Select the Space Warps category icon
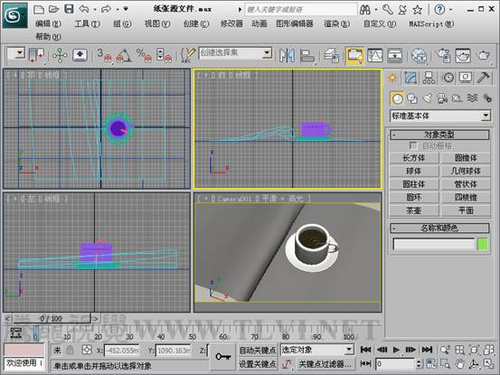Image resolution: width=500 pixels, height=375 pixels. point(472,98)
